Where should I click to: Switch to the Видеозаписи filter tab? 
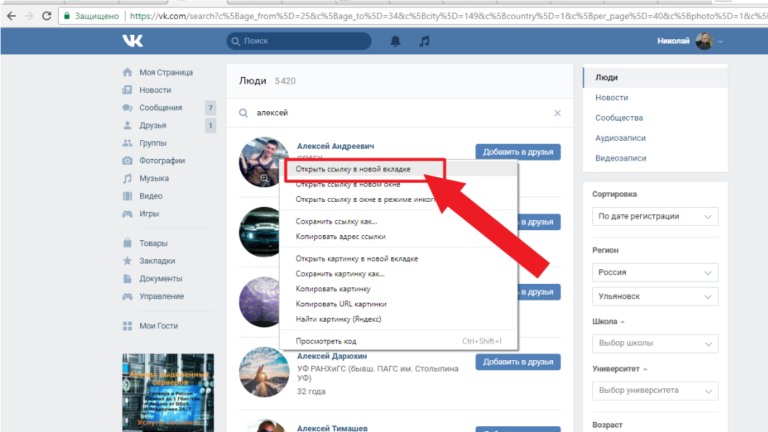pyautogui.click(x=655, y=158)
